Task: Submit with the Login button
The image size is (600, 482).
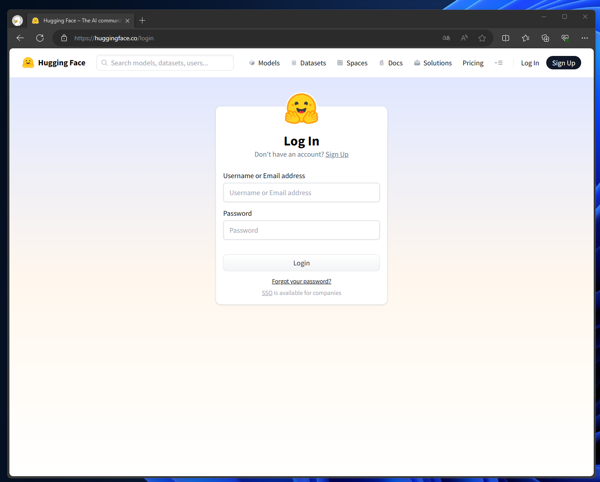Action: 302,263
